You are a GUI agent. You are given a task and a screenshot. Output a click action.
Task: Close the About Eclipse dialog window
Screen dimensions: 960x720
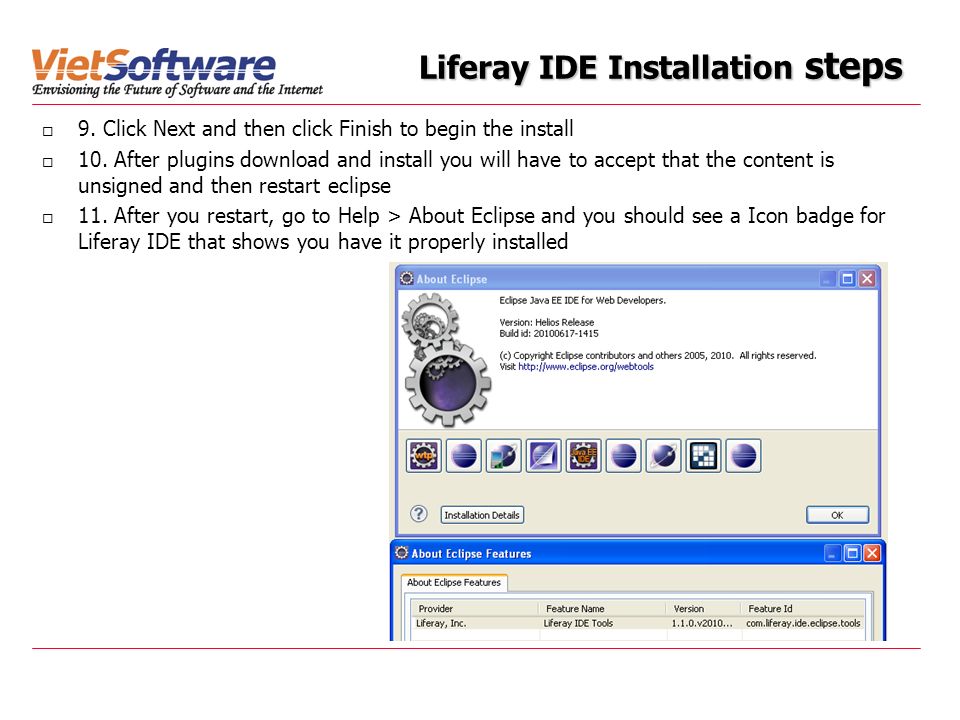[867, 279]
